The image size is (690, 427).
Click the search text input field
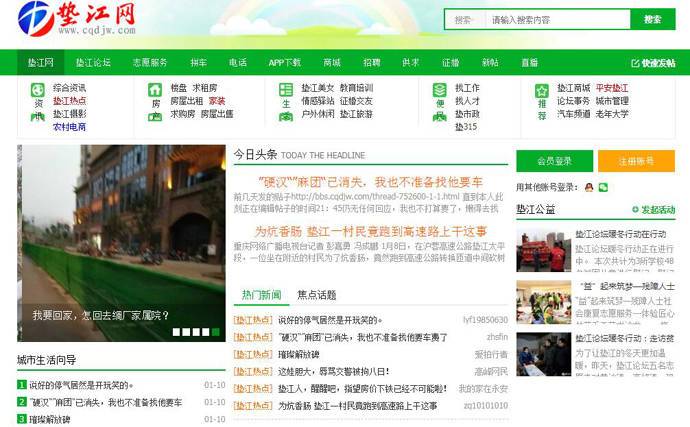point(555,20)
